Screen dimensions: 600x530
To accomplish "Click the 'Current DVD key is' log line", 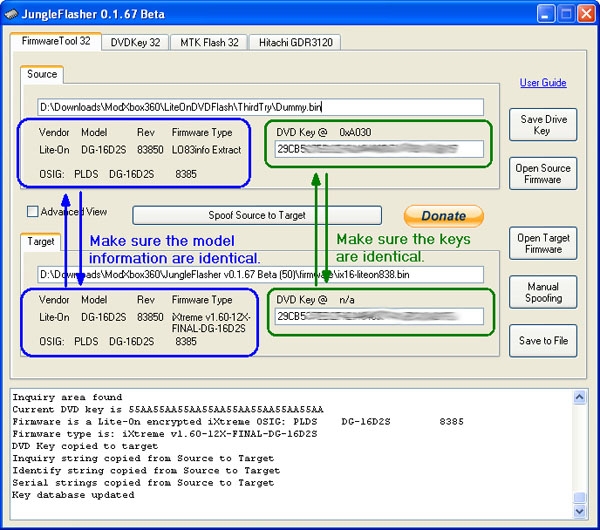I will coord(168,409).
